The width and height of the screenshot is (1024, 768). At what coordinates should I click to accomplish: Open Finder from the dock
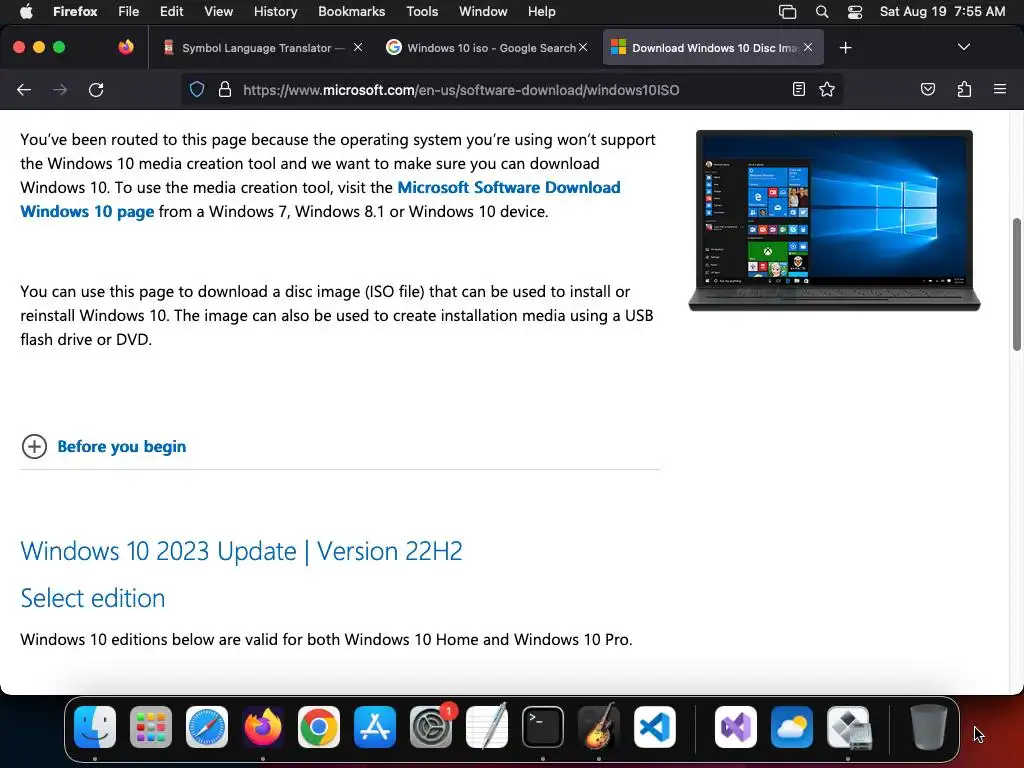point(95,727)
